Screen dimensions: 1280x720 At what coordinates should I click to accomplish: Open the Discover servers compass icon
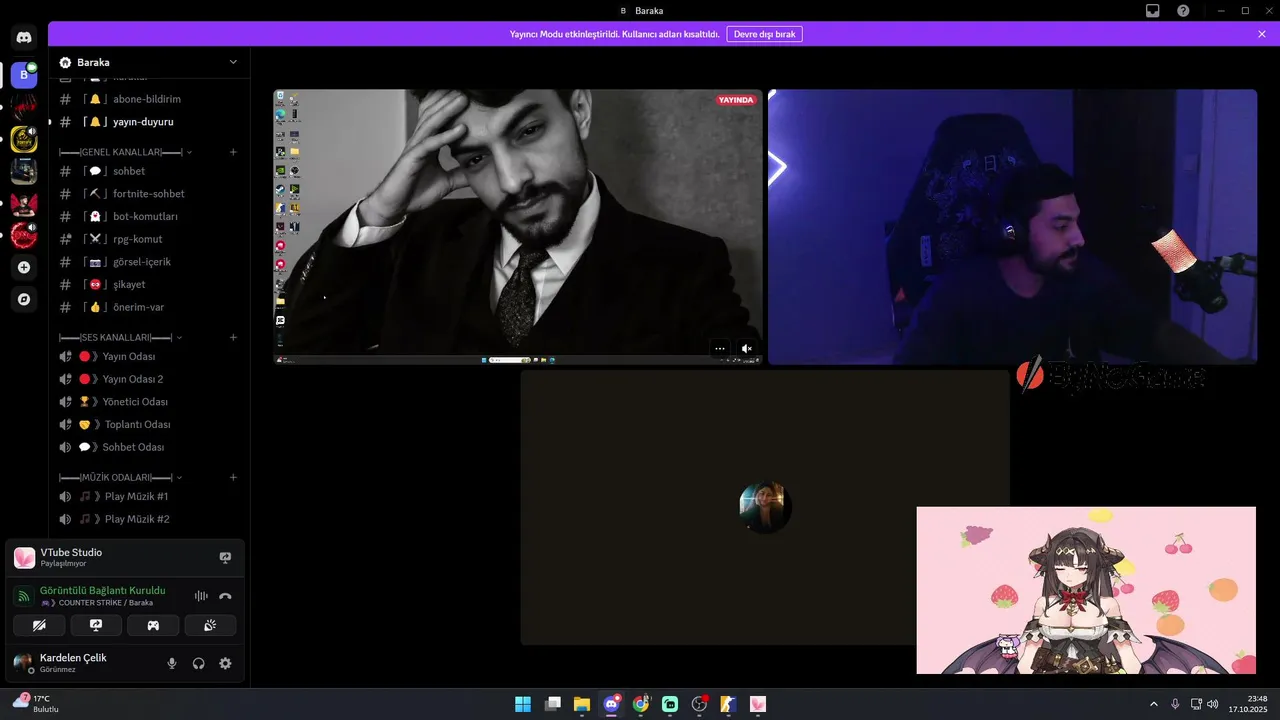pyautogui.click(x=24, y=299)
